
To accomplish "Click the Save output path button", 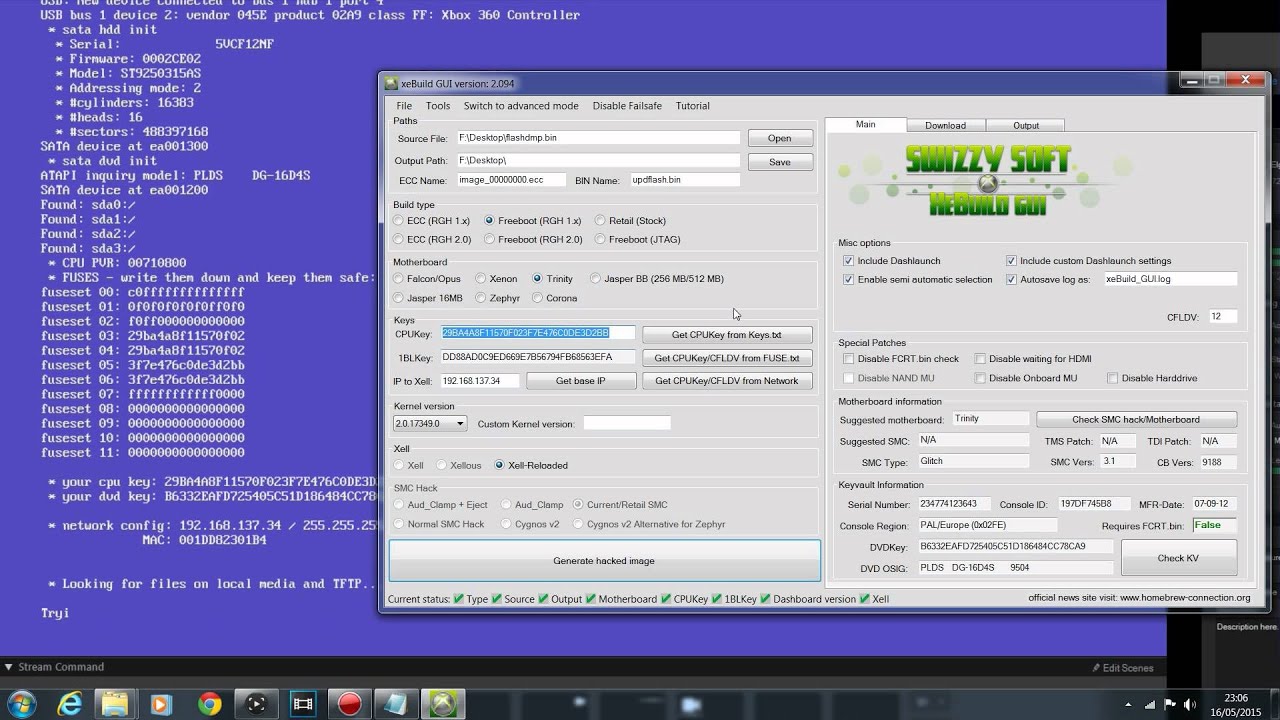I will (779, 162).
